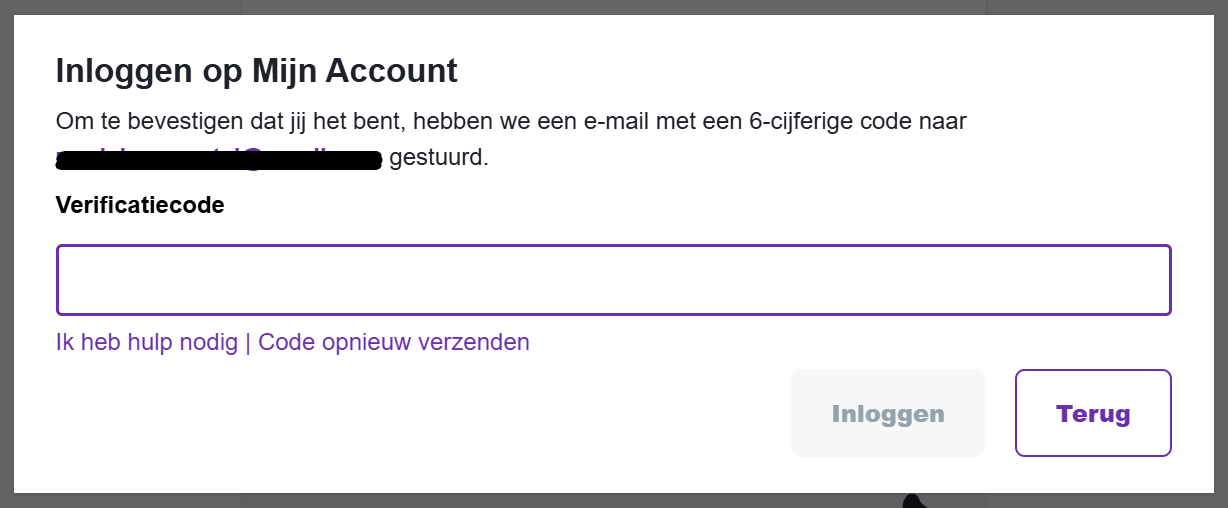Screen dimensions: 1228x508
Task: Return to the previous step via Terug
Action: click(x=1092, y=413)
